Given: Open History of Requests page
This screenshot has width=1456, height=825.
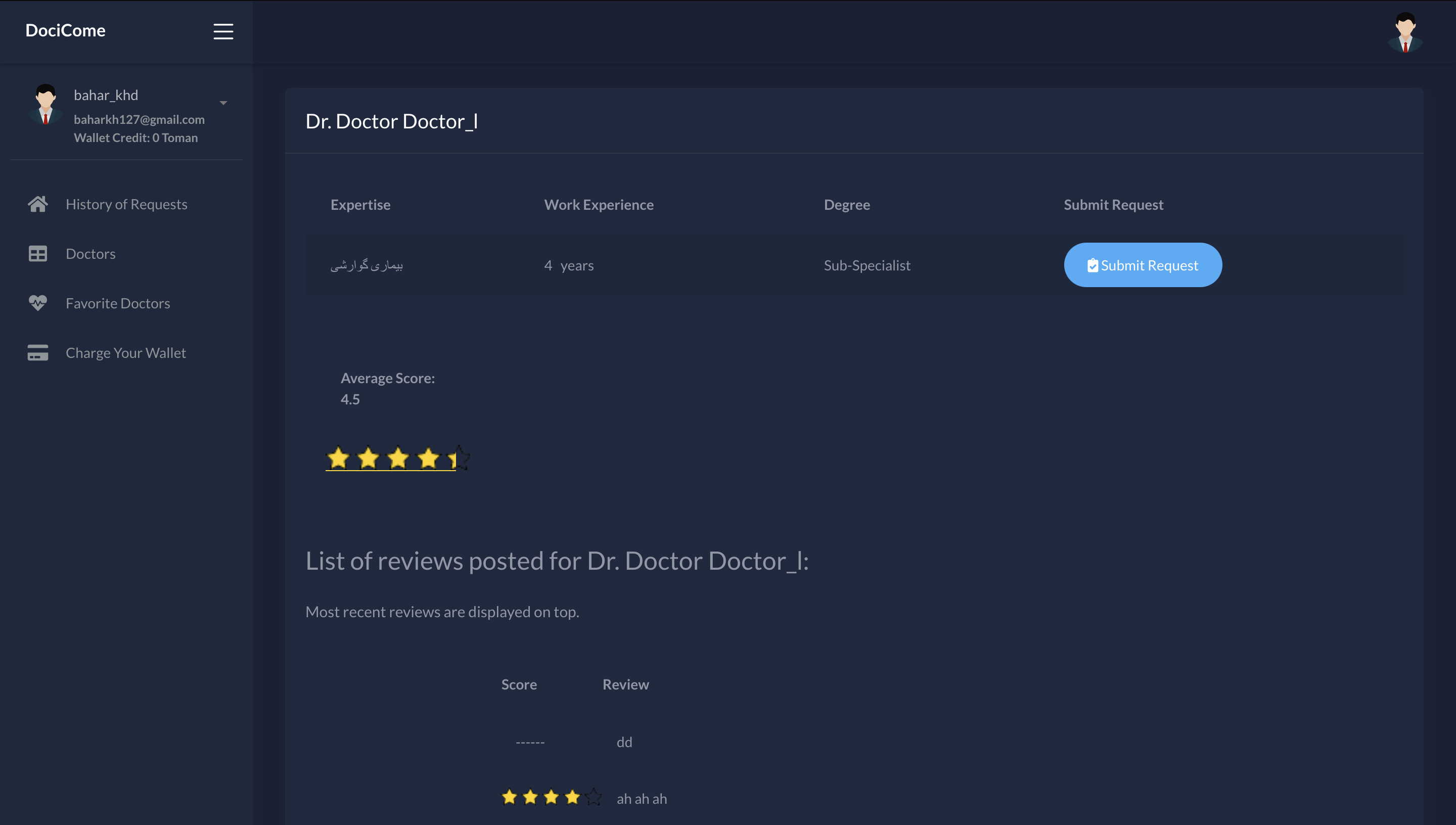Looking at the screenshot, I should tap(126, 205).
